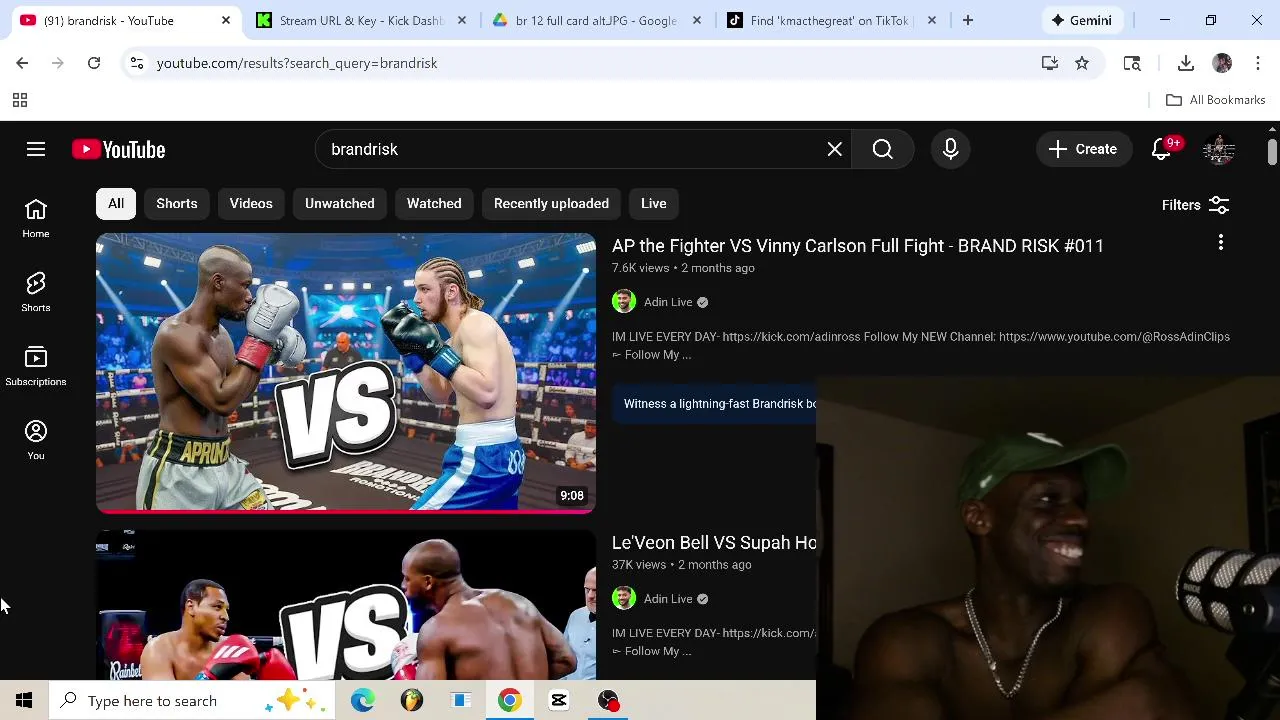Go forward with the browser forward arrow

tap(58, 63)
